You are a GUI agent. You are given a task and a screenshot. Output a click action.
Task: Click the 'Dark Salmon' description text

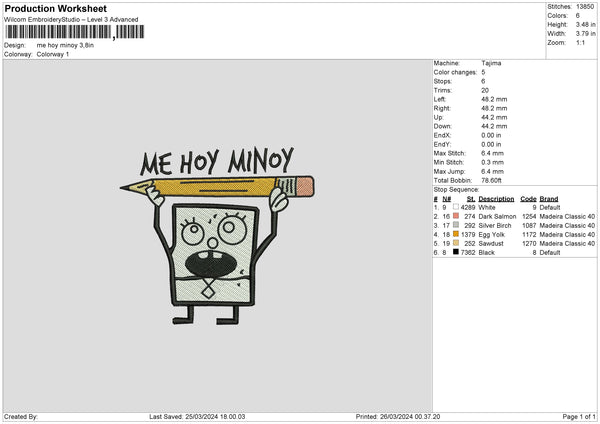pyautogui.click(x=497, y=217)
